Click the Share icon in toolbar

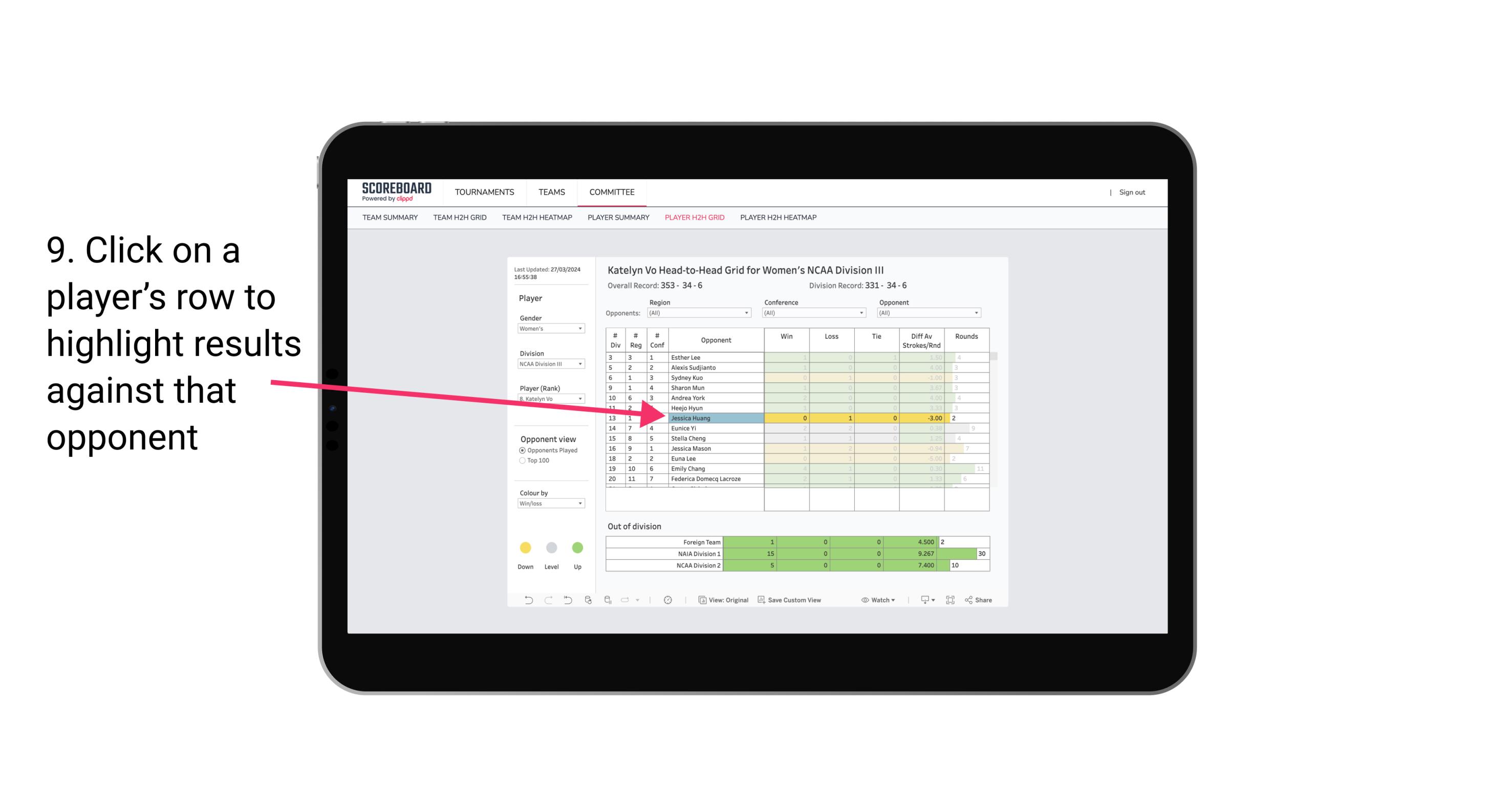pyautogui.click(x=984, y=600)
